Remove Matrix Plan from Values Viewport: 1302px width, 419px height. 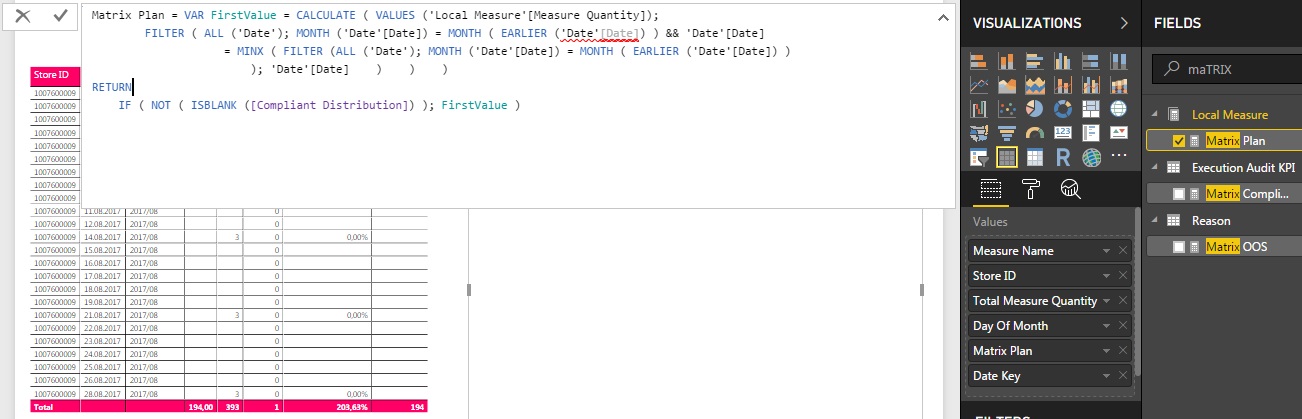pos(1123,351)
